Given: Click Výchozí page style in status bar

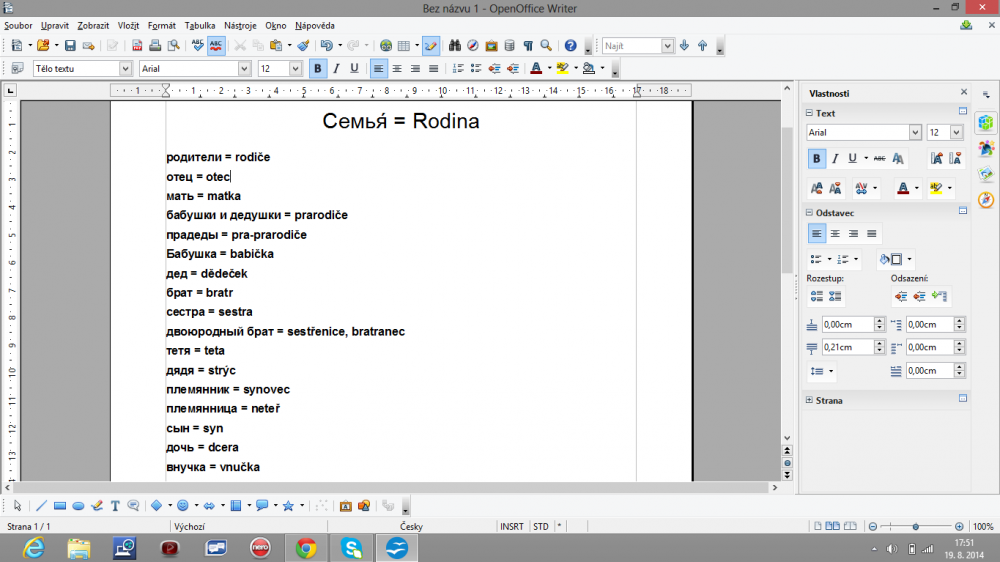Looking at the screenshot, I should point(189,526).
